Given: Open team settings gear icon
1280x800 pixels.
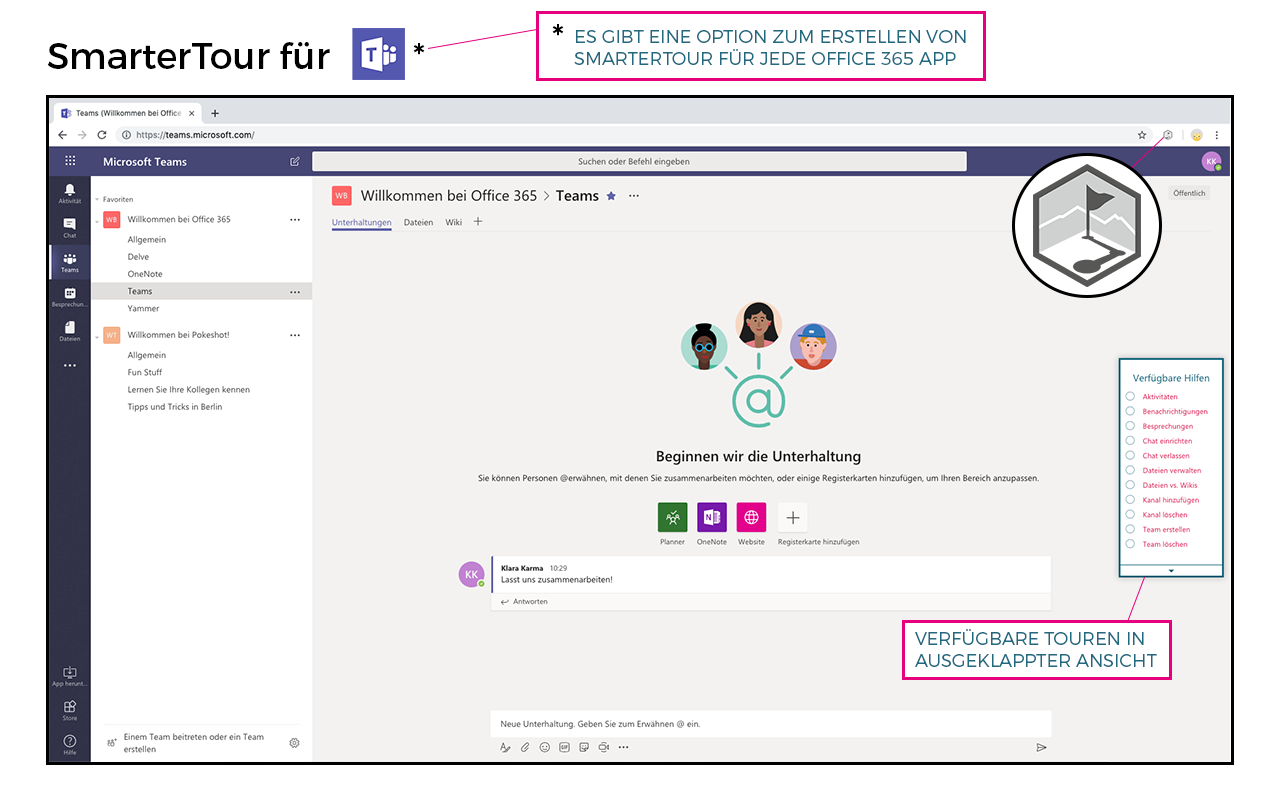Looking at the screenshot, I should pyautogui.click(x=294, y=743).
